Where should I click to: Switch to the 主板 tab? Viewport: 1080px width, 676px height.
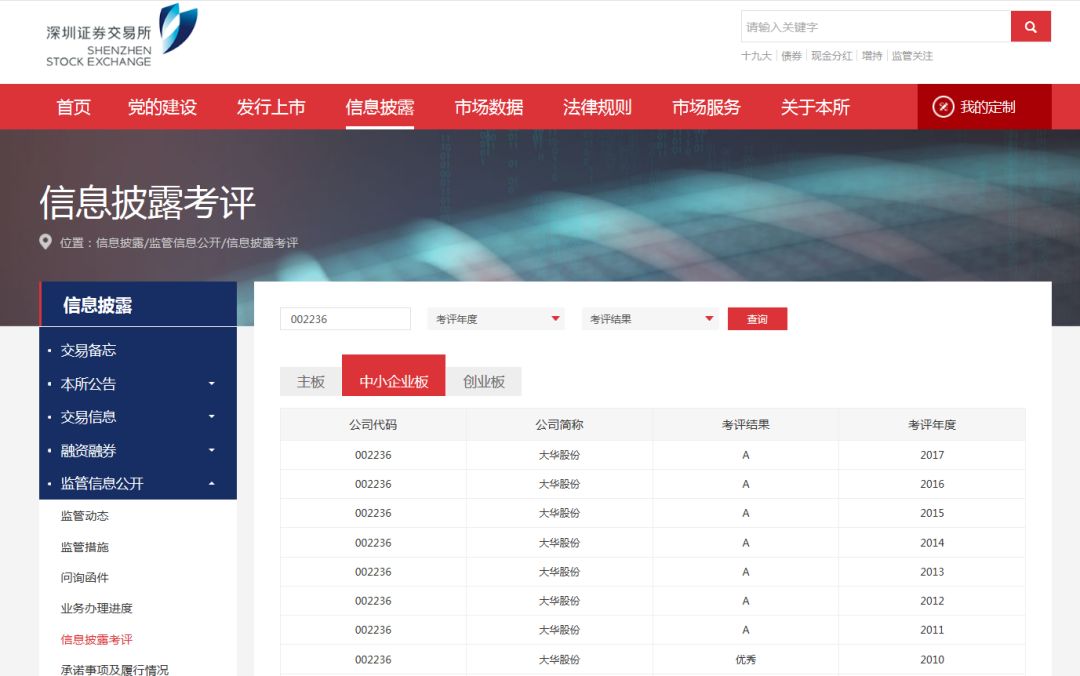(311, 382)
